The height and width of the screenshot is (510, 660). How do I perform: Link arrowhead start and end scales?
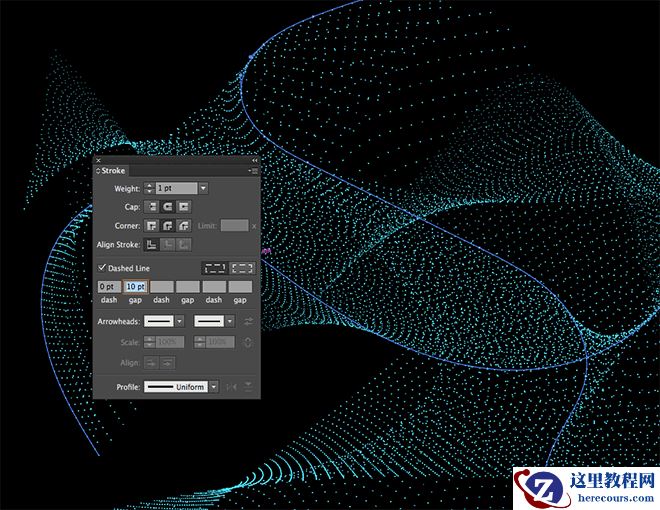coord(248,342)
